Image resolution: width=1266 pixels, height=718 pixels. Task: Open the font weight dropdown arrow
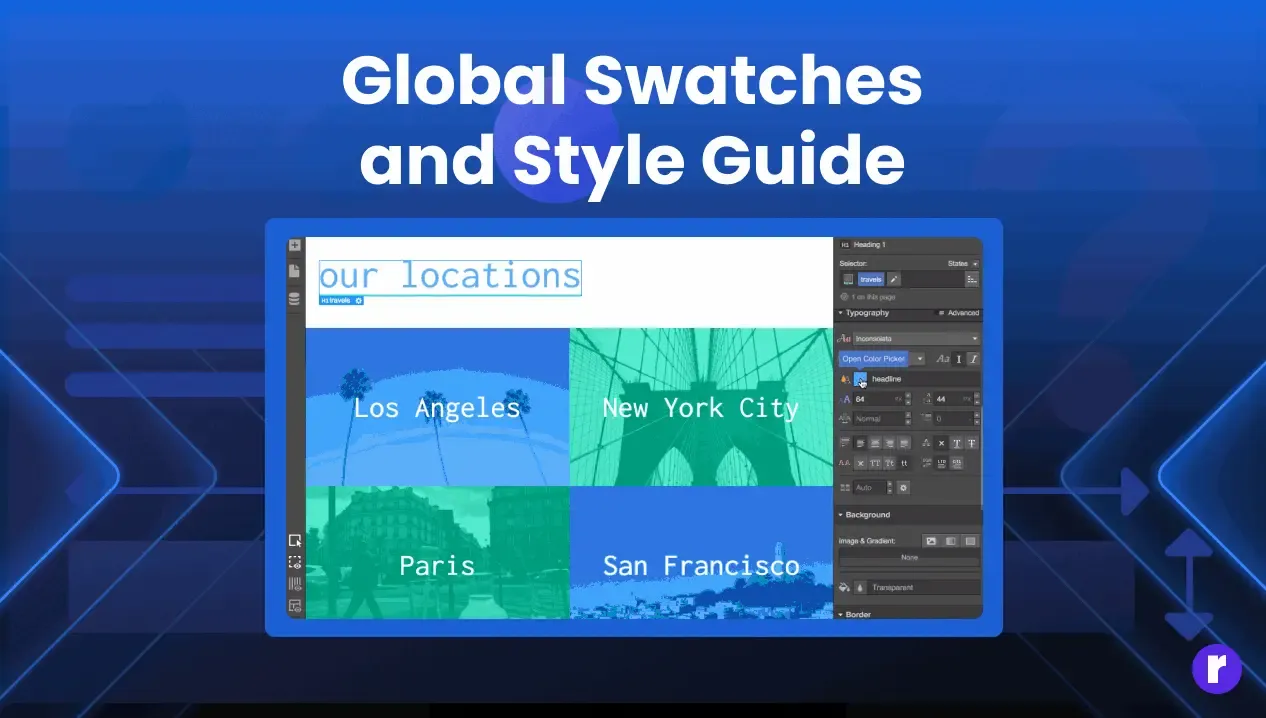[x=920, y=359]
